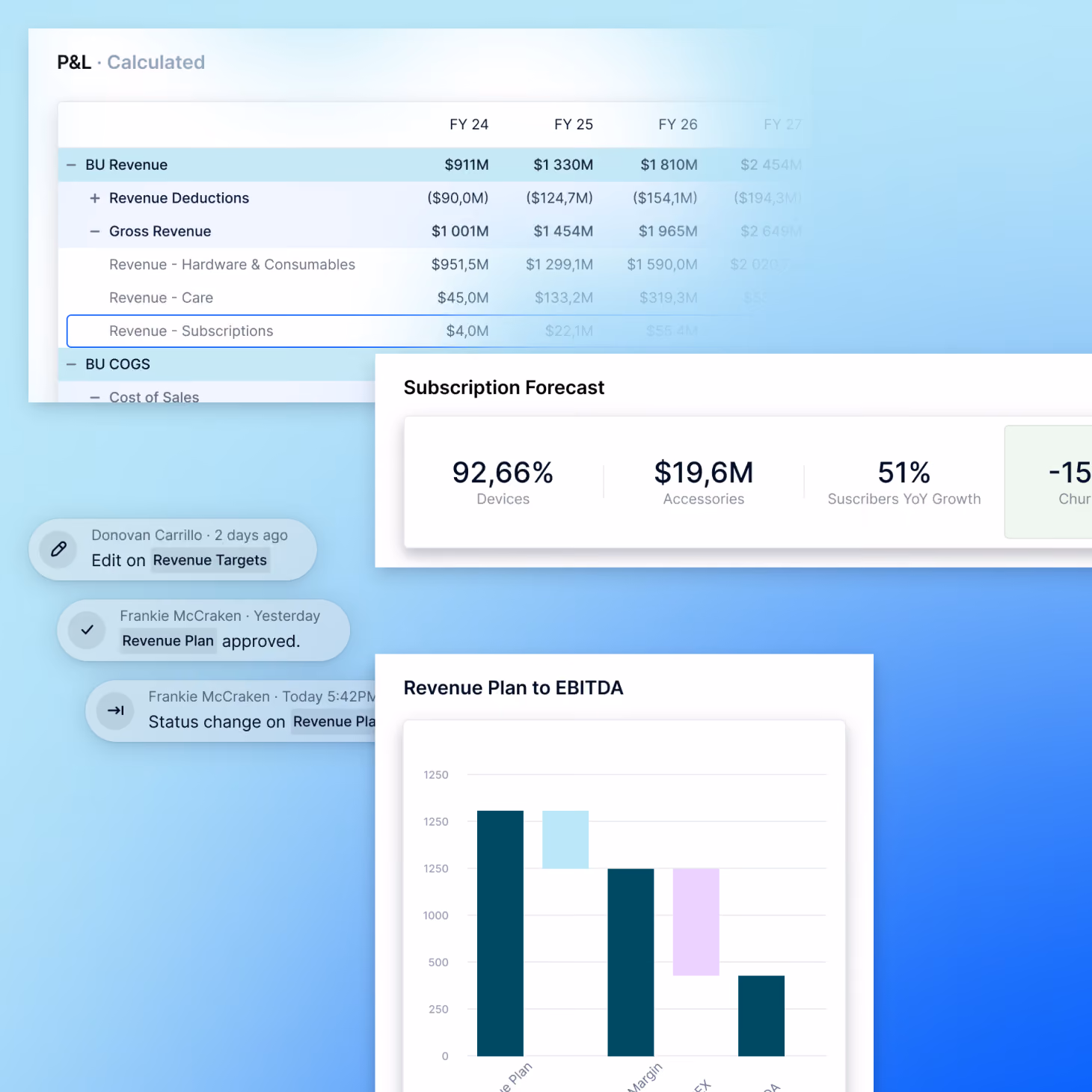The image size is (1092, 1092).
Task: Click the 51% Suscribers YoY Growth metric
Action: [x=904, y=482]
